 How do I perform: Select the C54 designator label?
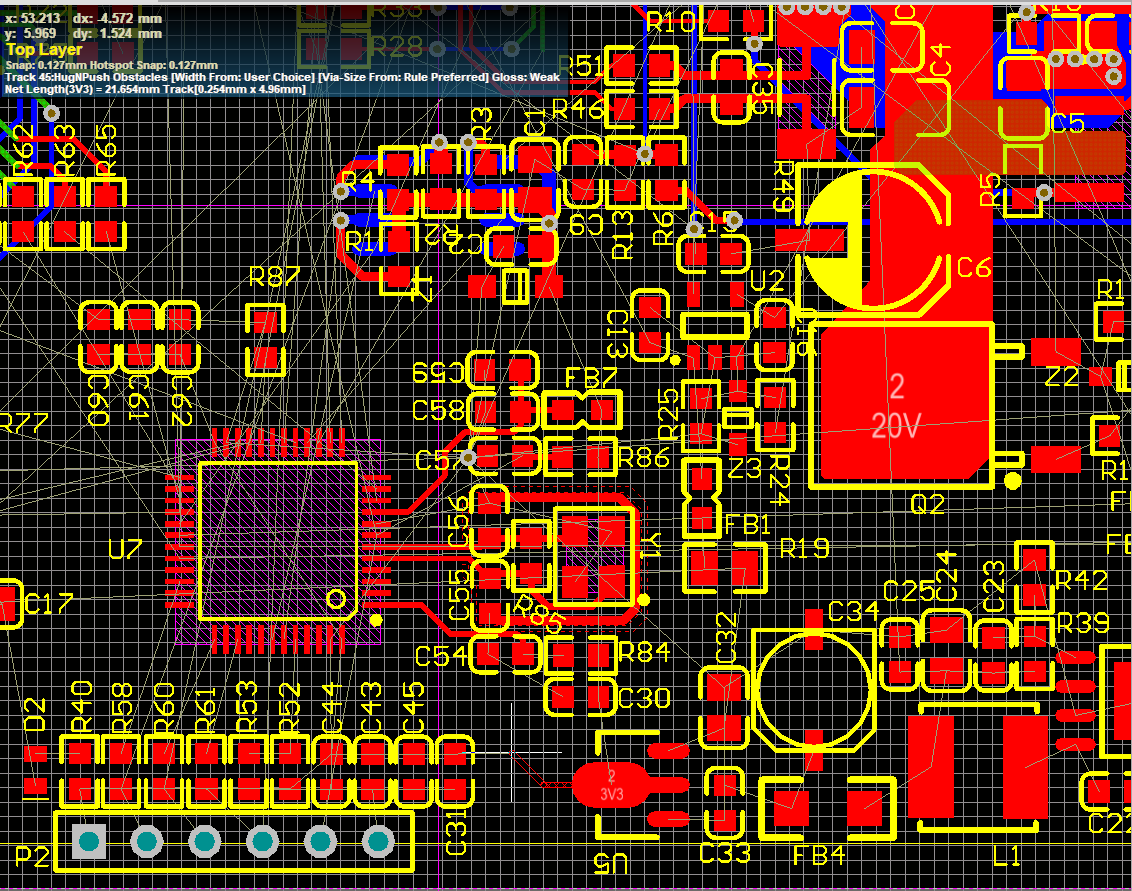tap(441, 656)
